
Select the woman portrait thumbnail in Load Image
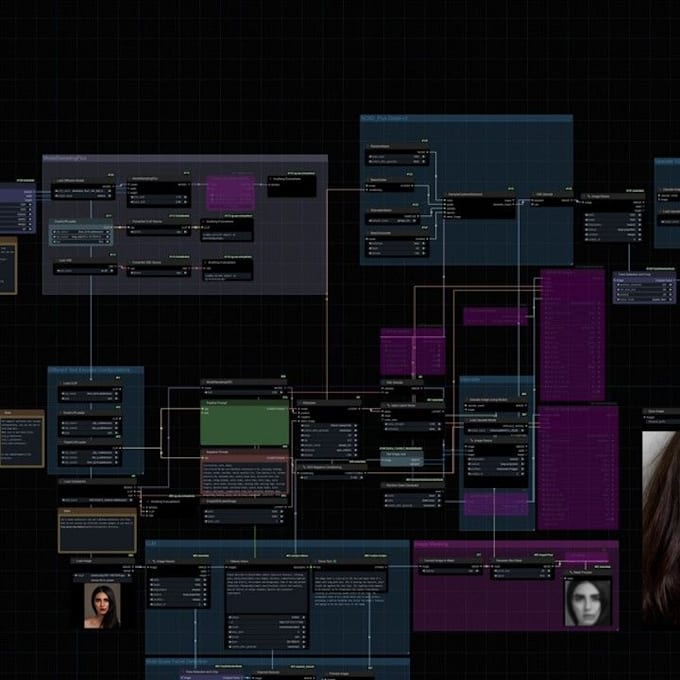[x=102, y=604]
